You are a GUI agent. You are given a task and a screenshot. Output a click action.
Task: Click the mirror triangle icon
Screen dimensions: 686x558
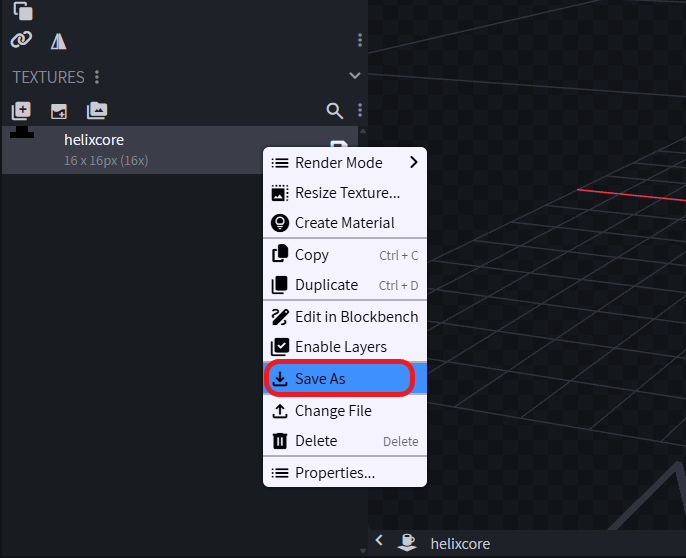pyautogui.click(x=59, y=41)
